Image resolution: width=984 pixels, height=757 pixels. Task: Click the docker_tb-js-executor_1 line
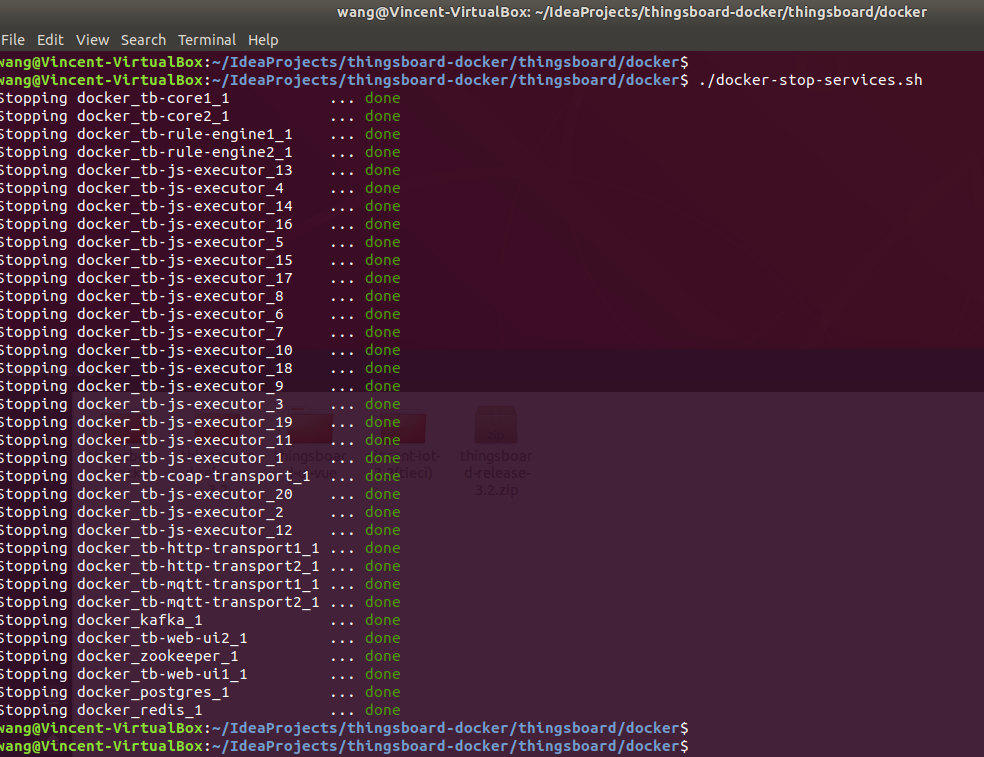(200, 458)
